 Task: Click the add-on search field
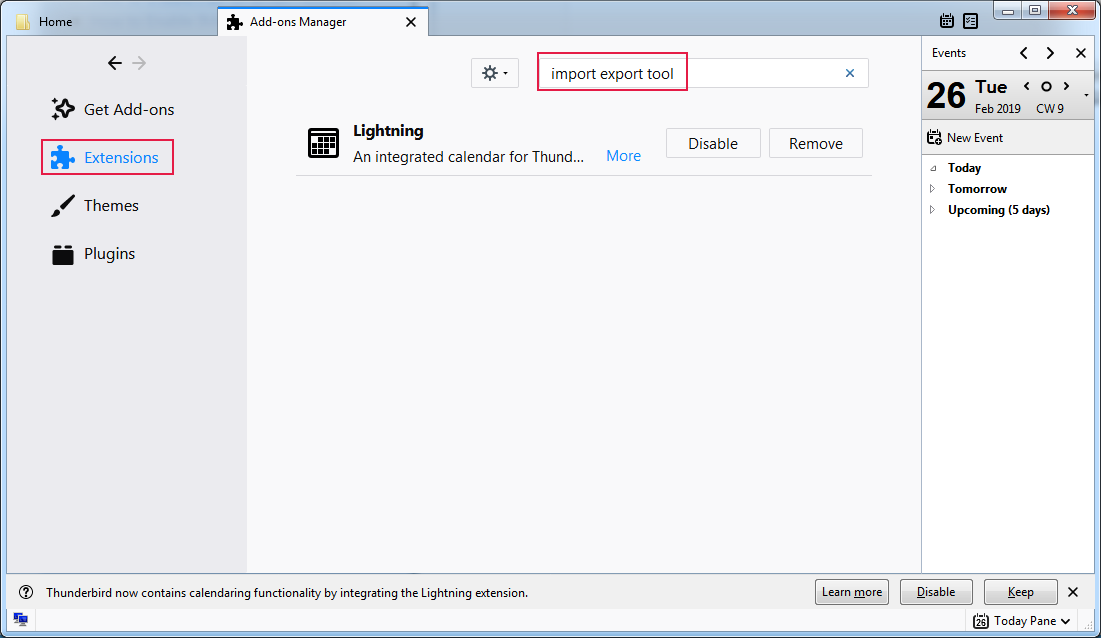click(702, 73)
